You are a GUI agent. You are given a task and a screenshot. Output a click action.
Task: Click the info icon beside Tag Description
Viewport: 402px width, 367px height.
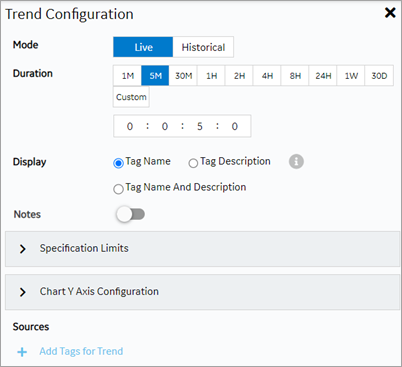(x=296, y=162)
